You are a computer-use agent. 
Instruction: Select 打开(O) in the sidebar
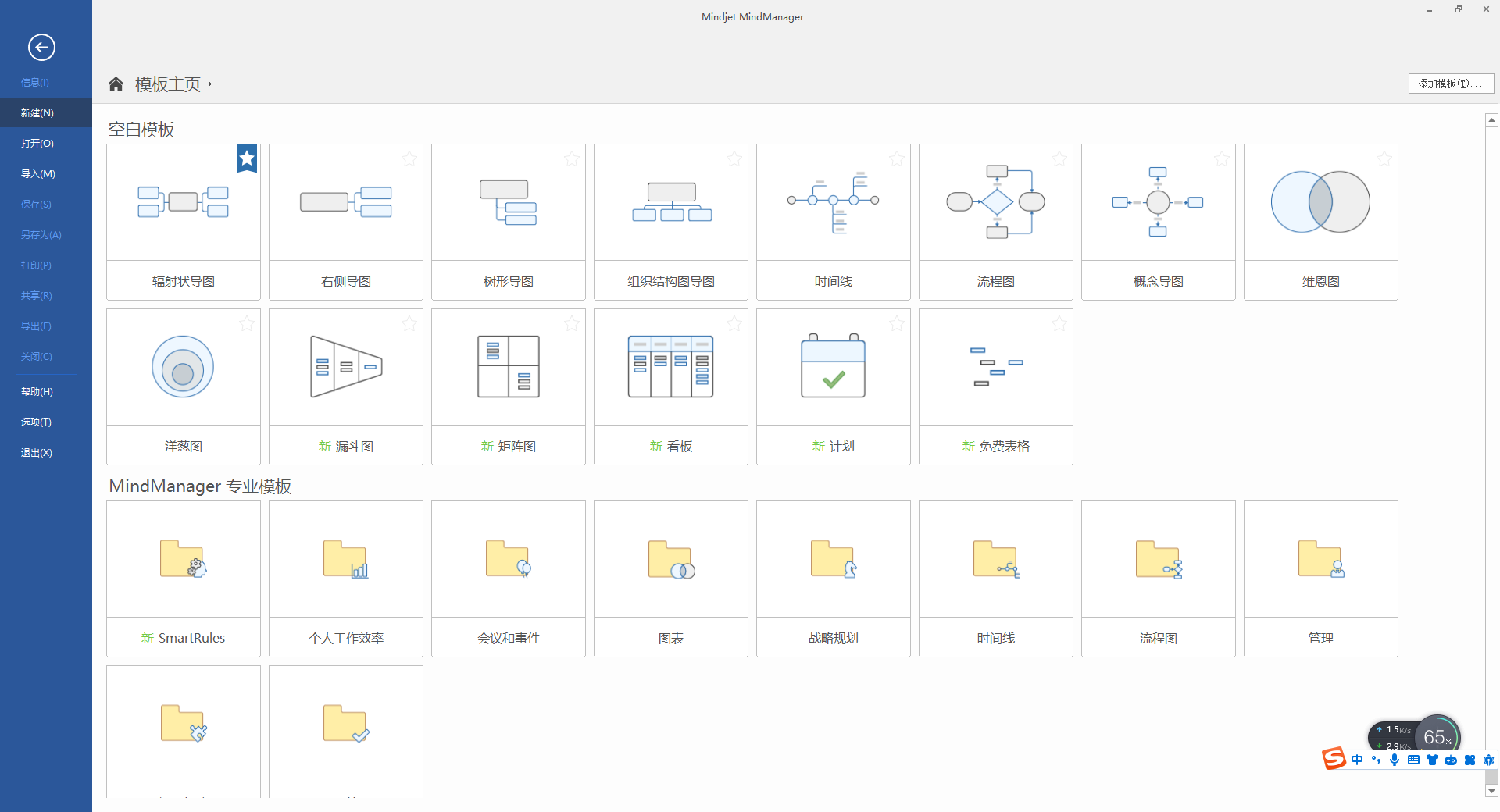(x=37, y=143)
